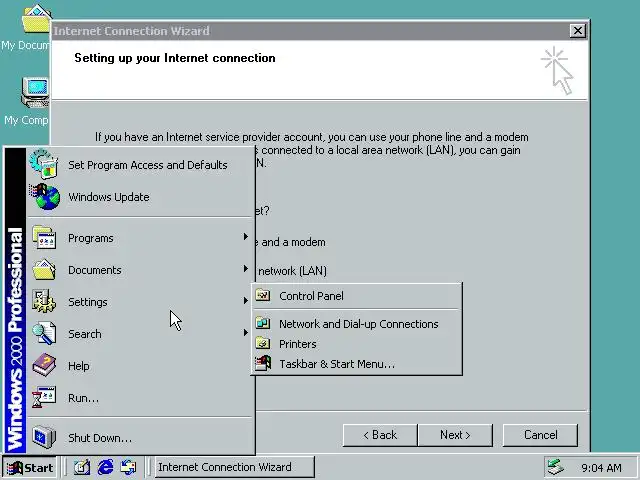This screenshot has height=480, width=640.
Task: Click the Set Program Access and Defaults icon
Action: coord(43,164)
